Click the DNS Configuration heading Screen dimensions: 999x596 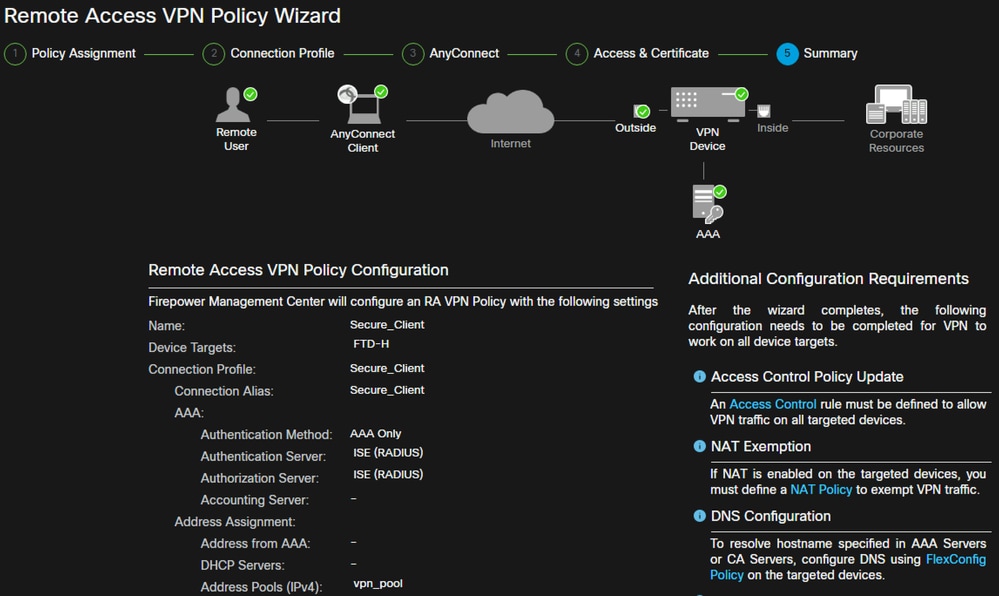pyautogui.click(x=770, y=516)
